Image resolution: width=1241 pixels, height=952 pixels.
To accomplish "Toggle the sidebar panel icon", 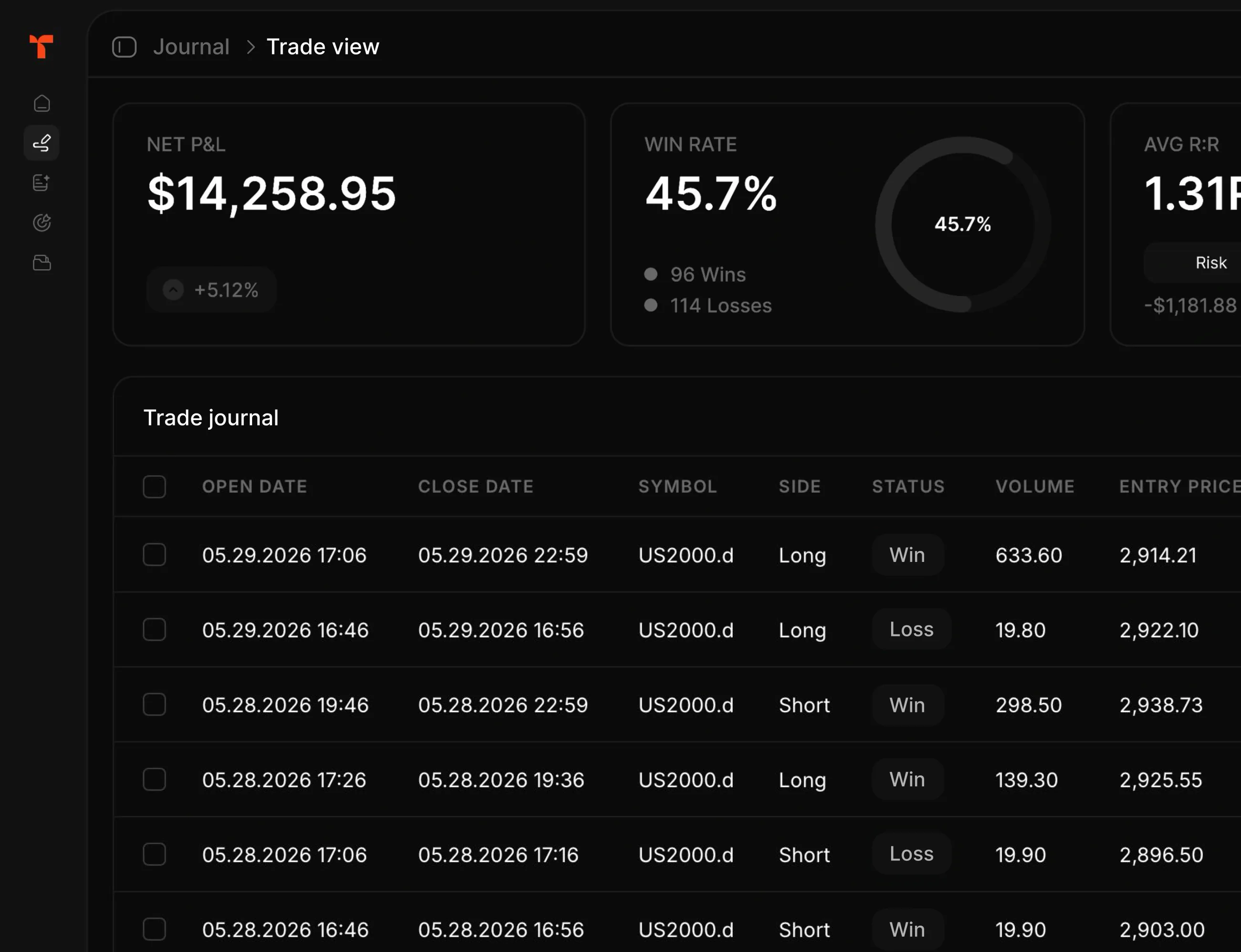I will point(125,47).
